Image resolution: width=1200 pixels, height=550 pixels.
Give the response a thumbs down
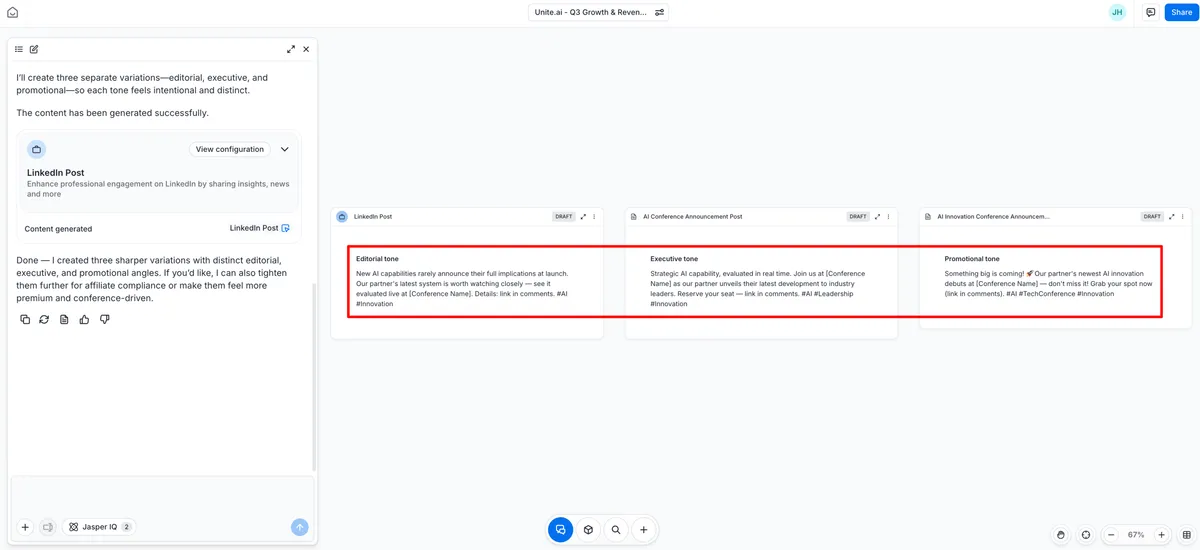click(104, 319)
